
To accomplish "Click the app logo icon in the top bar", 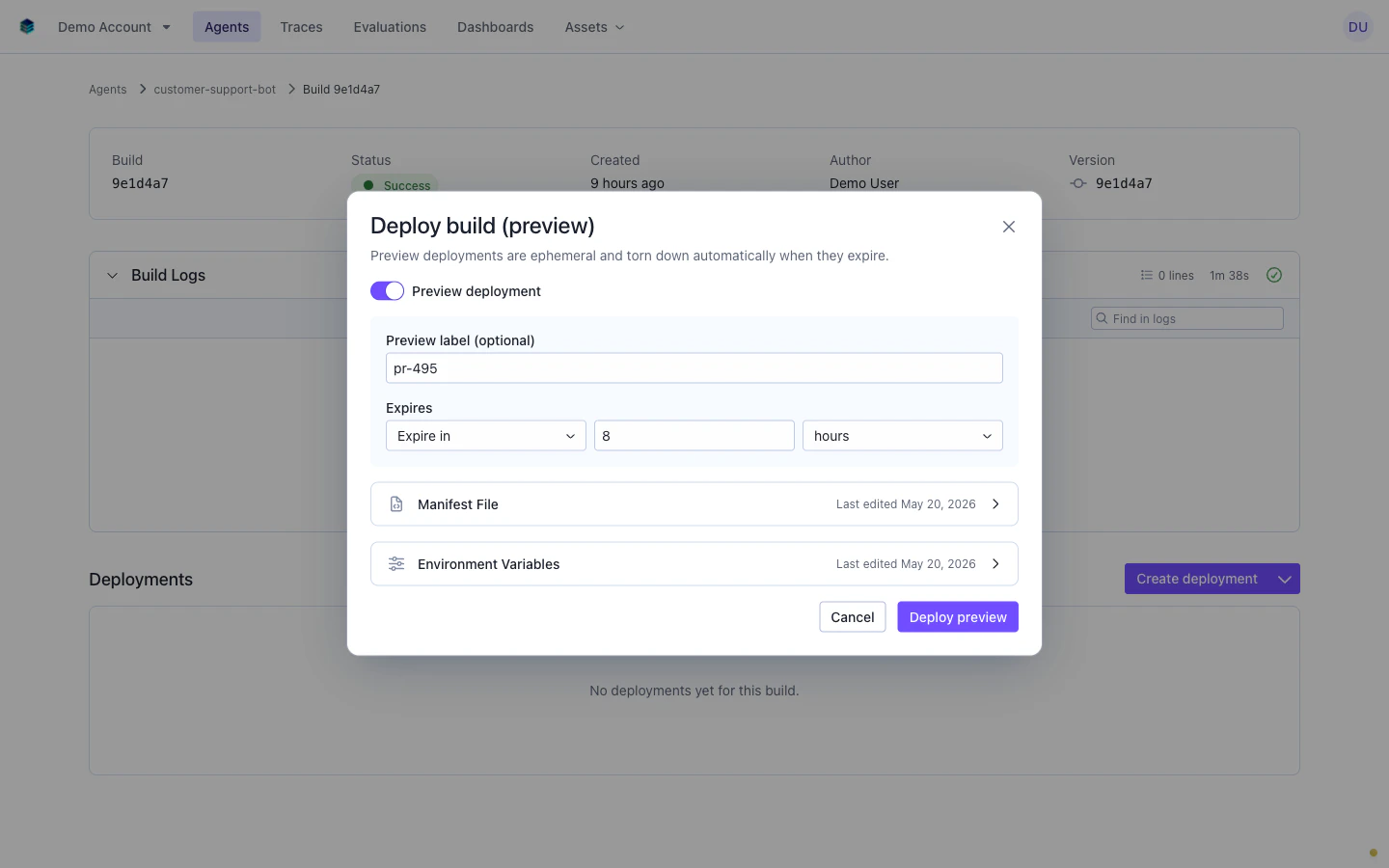I will coord(27,27).
